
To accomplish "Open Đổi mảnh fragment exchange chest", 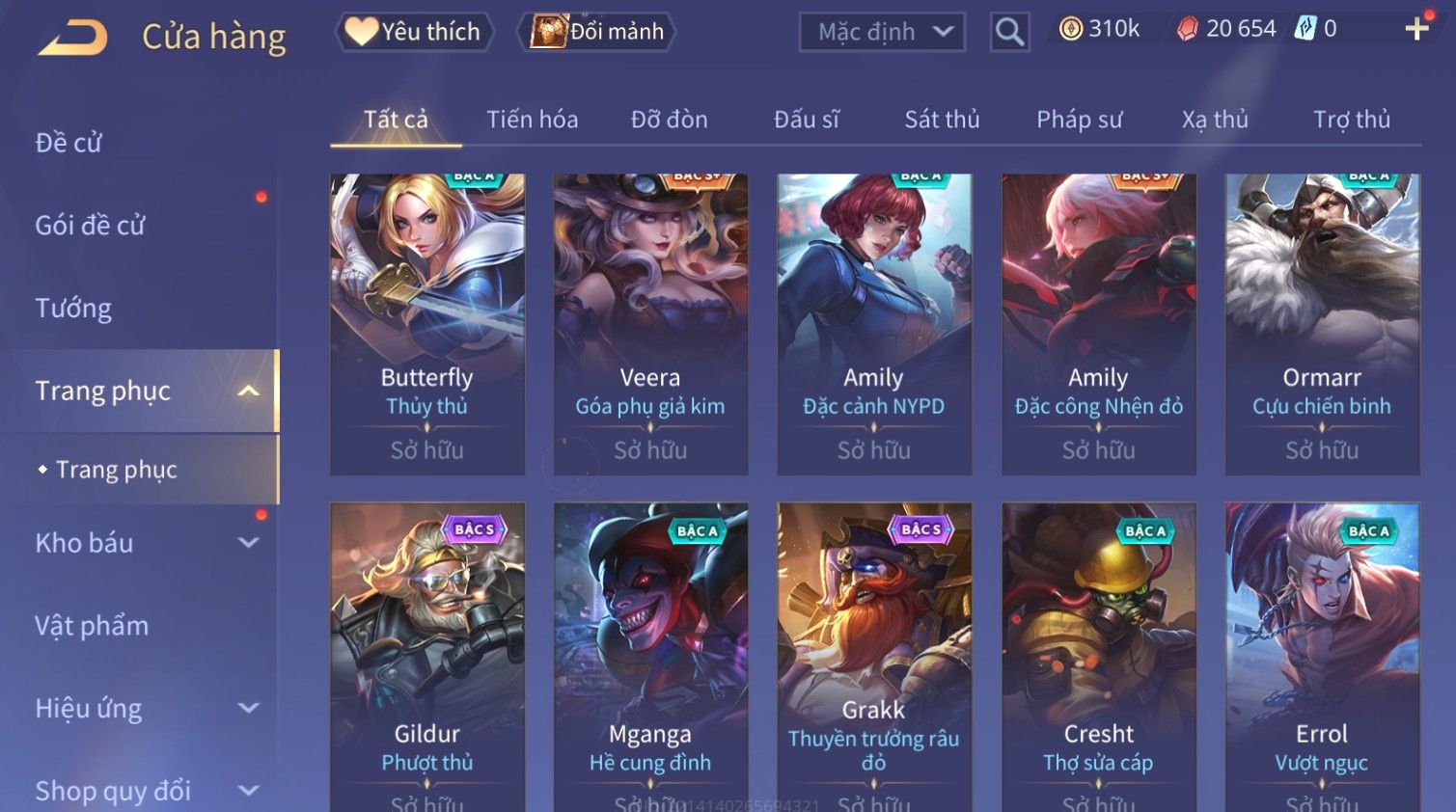I will click(x=596, y=32).
